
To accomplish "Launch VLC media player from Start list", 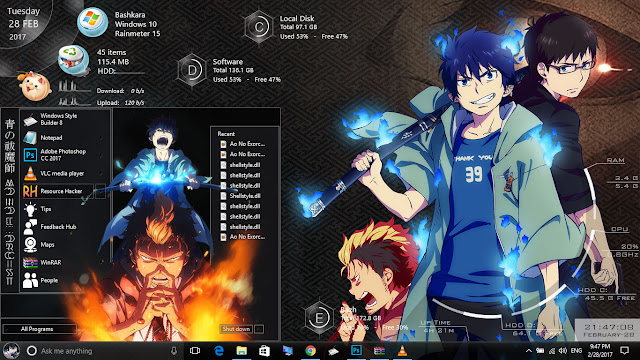I will (63, 173).
